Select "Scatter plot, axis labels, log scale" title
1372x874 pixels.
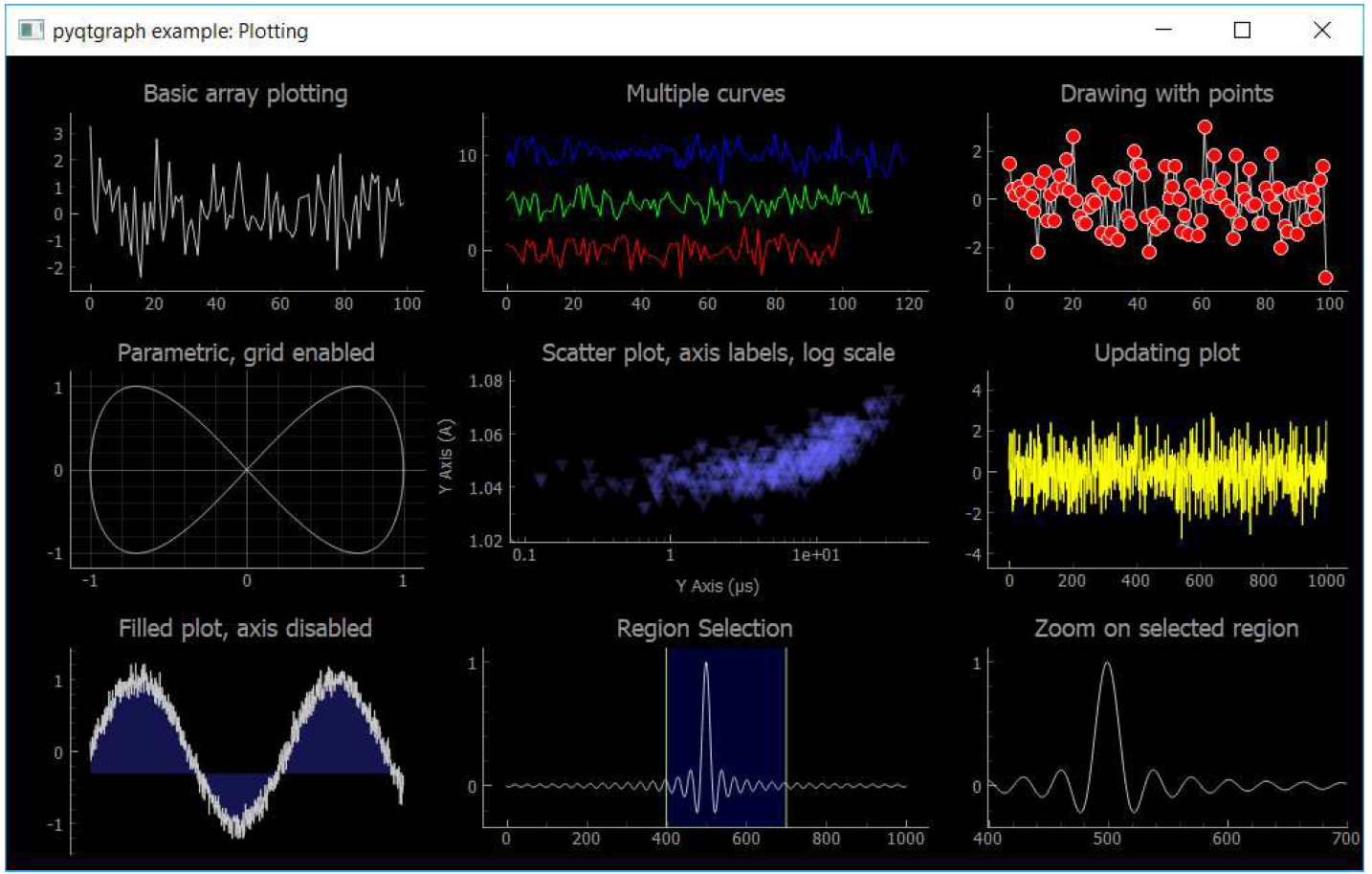(x=718, y=353)
